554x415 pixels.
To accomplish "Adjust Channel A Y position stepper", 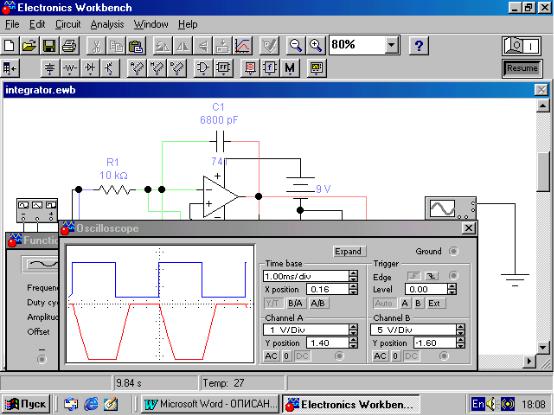I will click(x=353, y=343).
